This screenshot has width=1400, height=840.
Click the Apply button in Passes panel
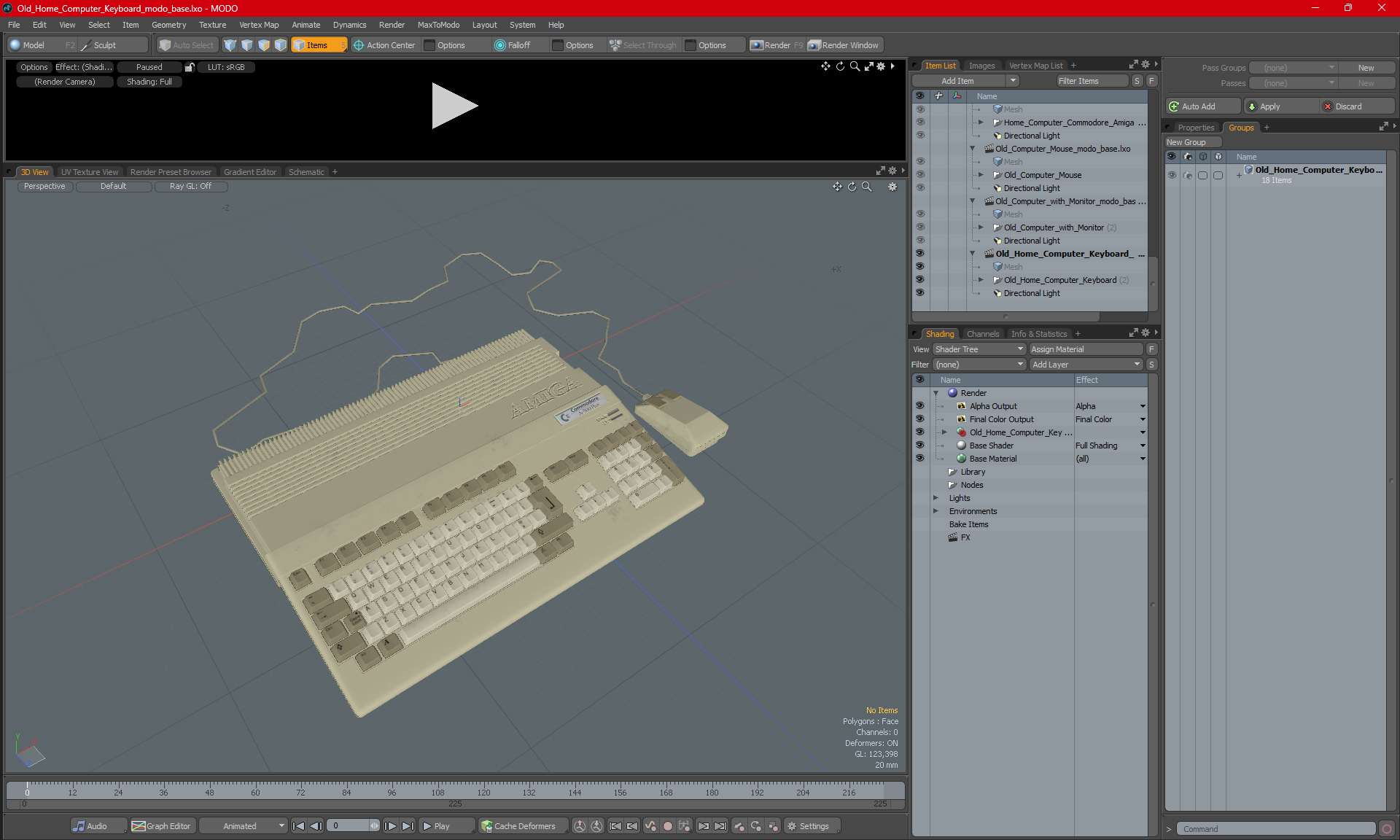(x=1281, y=106)
